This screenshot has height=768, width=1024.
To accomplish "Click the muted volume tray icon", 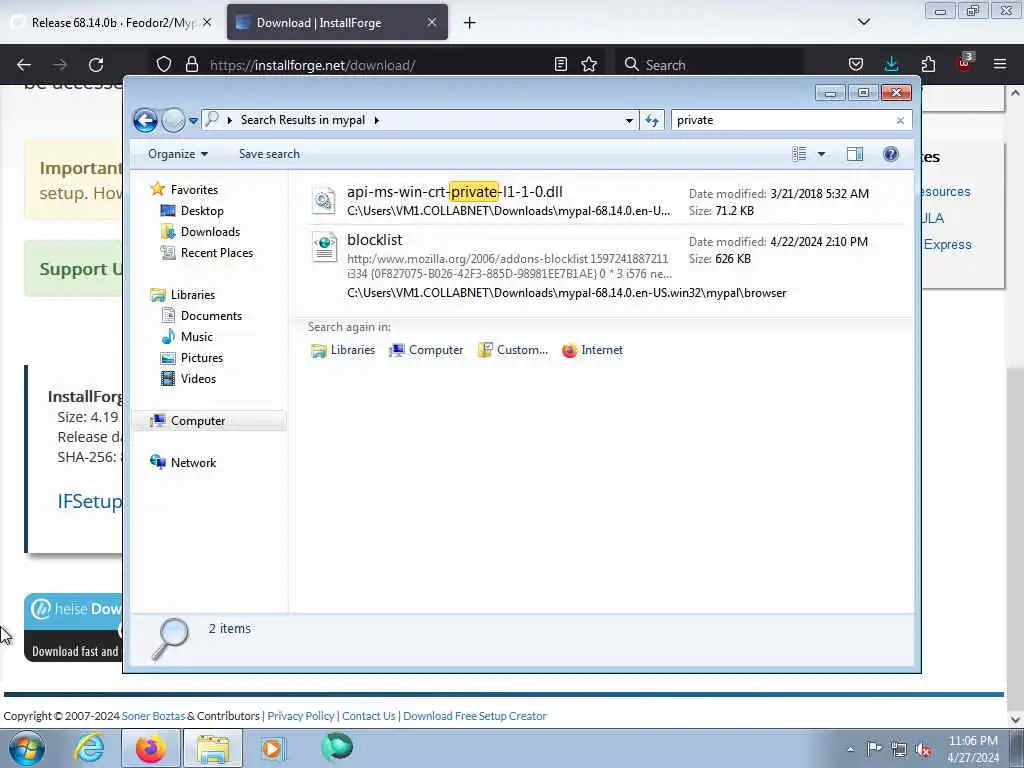I will pyautogui.click(x=923, y=750).
